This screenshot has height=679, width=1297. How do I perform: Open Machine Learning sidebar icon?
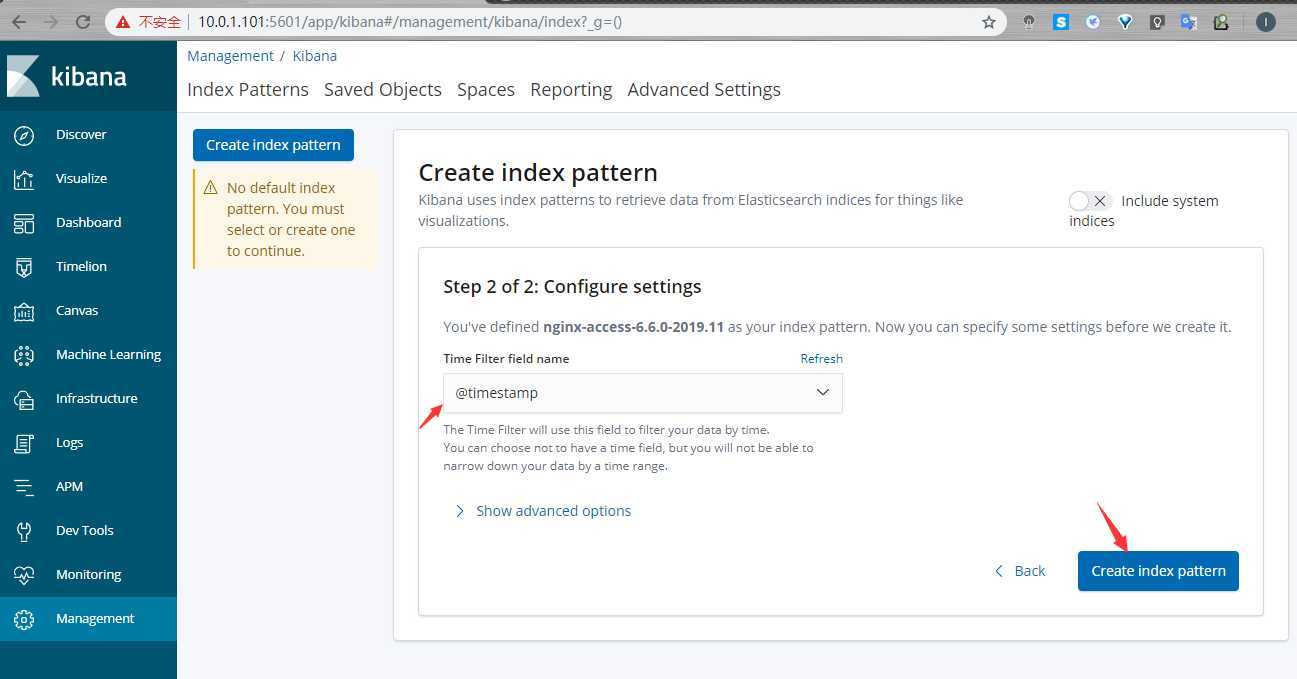tap(24, 355)
